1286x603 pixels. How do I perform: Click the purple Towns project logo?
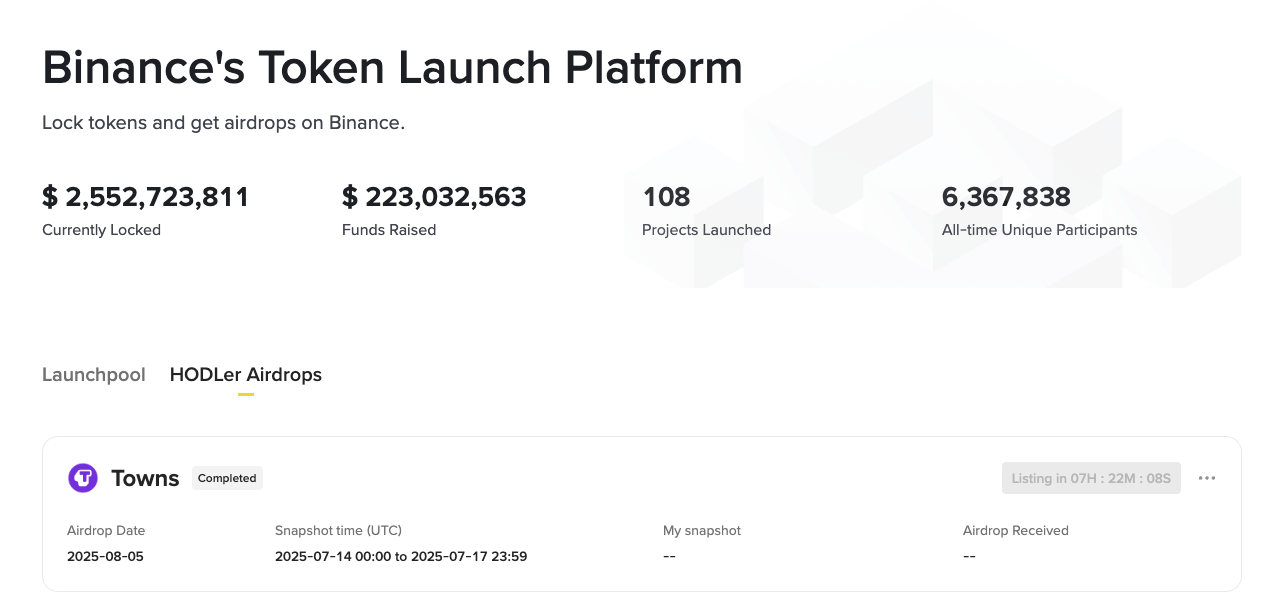pyautogui.click(x=83, y=478)
